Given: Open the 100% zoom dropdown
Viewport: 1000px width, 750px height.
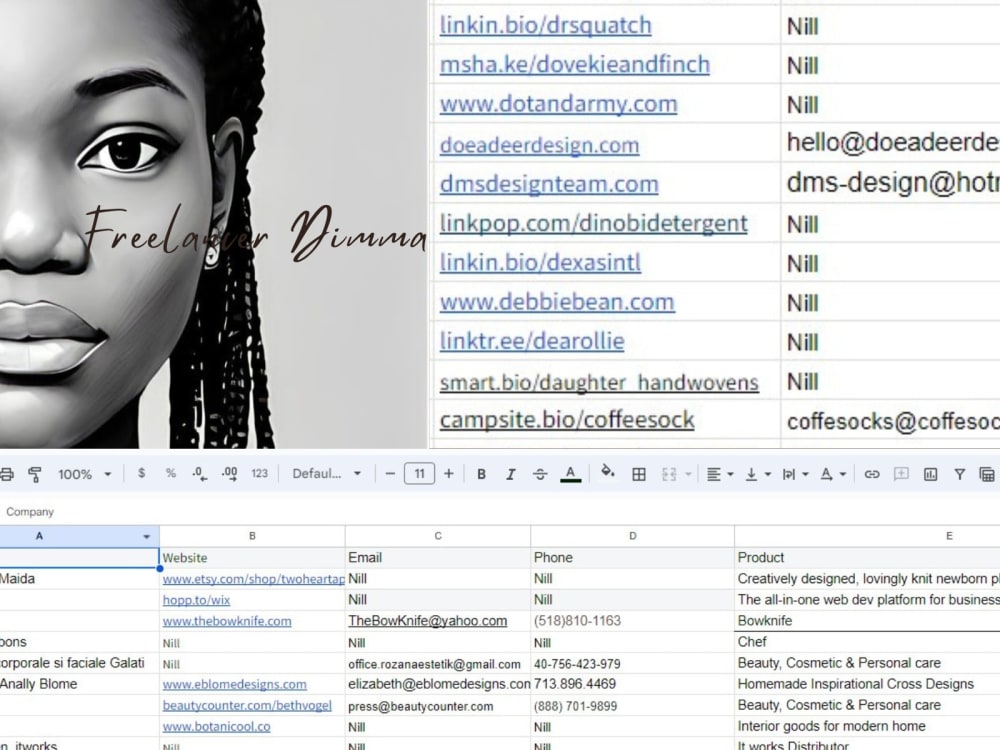Looking at the screenshot, I should coord(84,474).
